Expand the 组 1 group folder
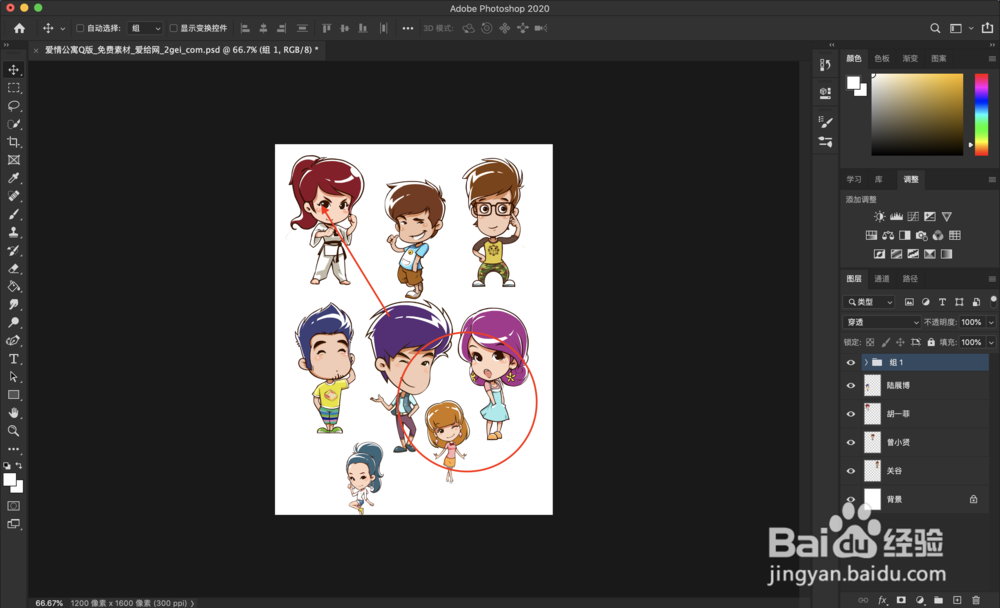The width and height of the screenshot is (1000, 608). tap(866, 362)
